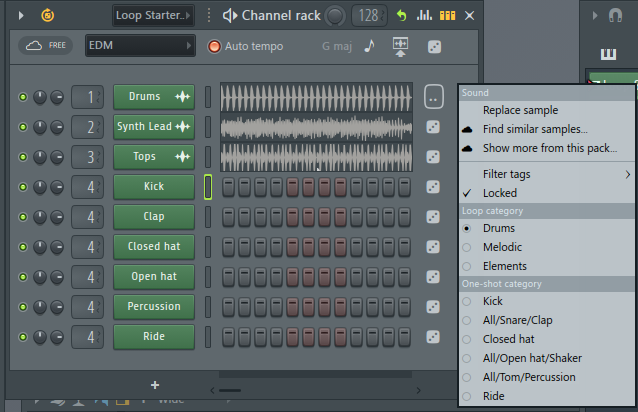
Task: Randomize the Kick channel dice
Action: tap(433, 187)
